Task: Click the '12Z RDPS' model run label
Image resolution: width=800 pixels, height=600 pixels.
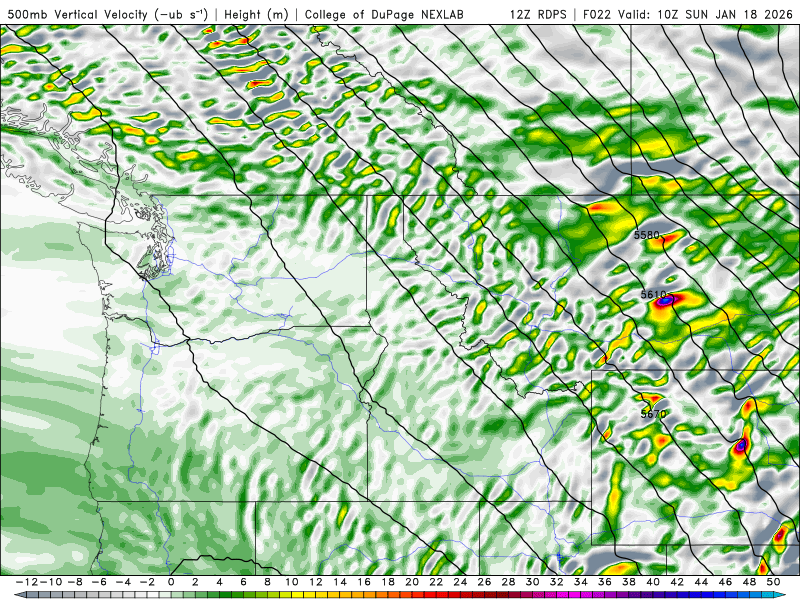Action: (x=538, y=14)
